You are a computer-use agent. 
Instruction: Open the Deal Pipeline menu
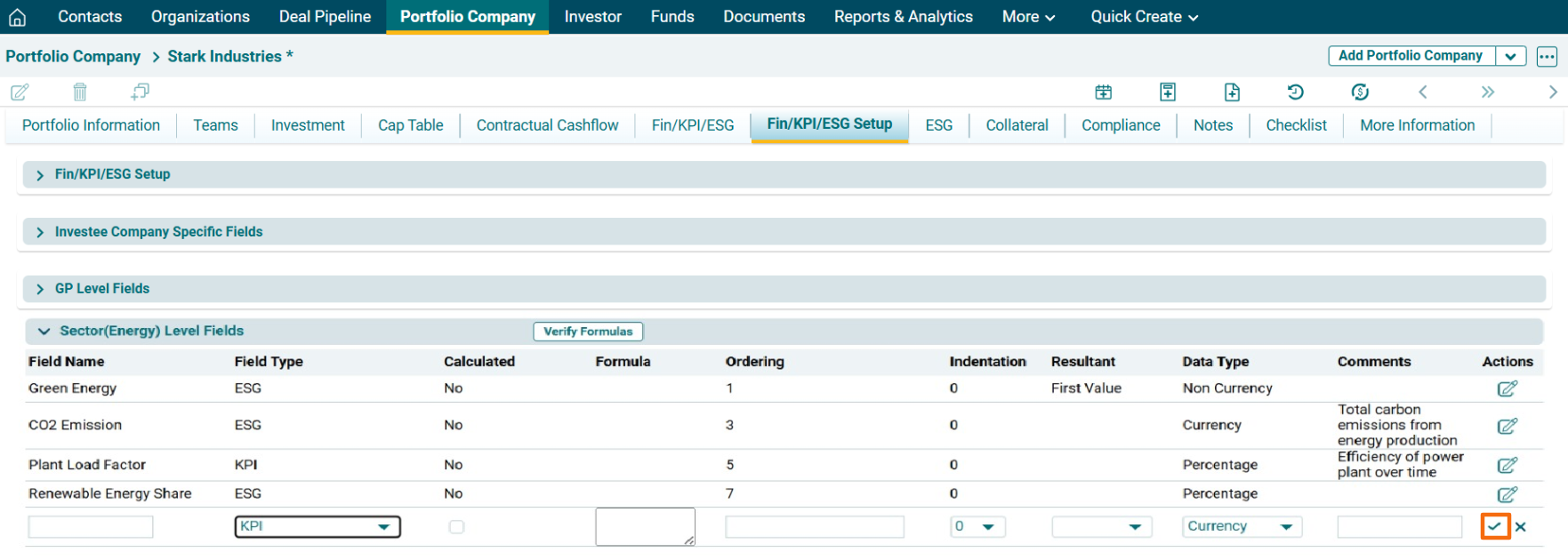click(x=325, y=17)
